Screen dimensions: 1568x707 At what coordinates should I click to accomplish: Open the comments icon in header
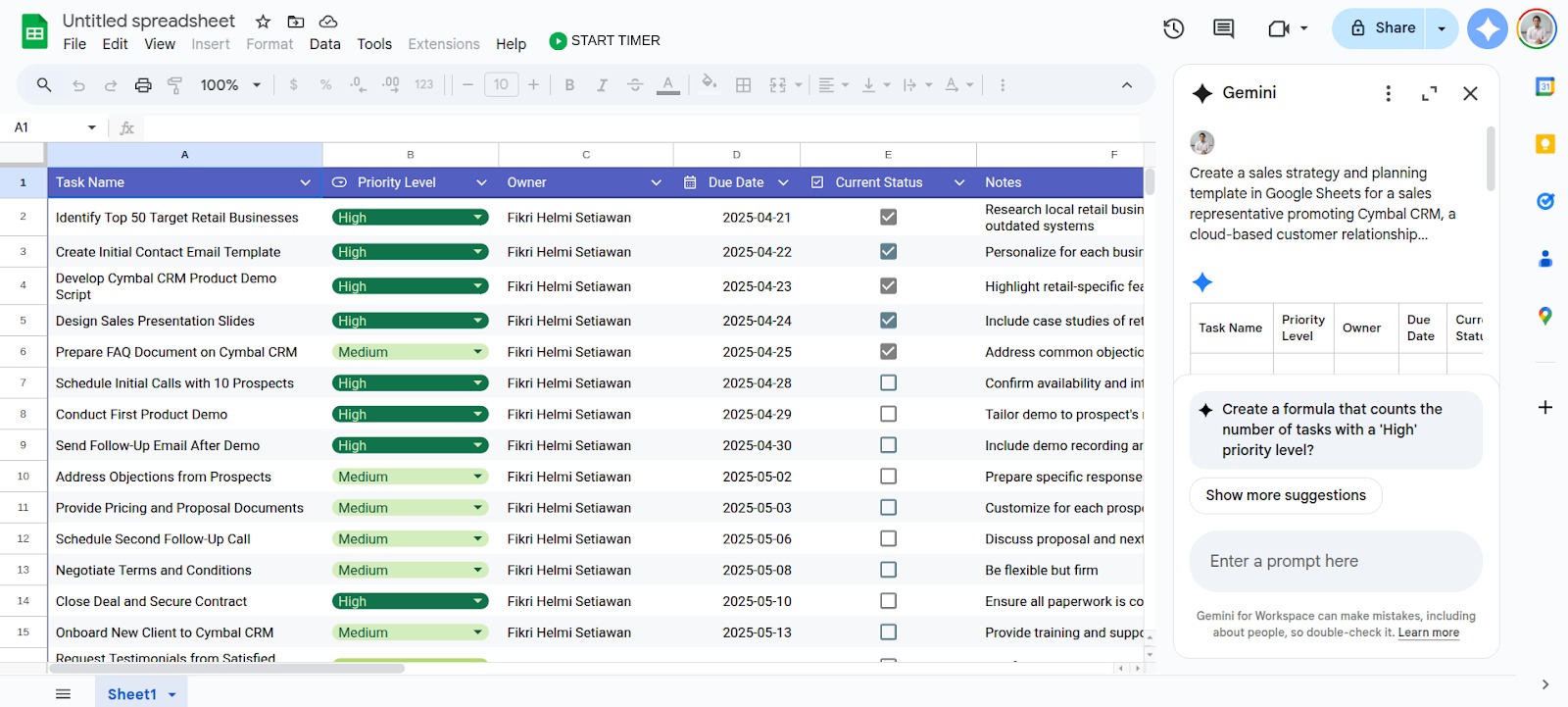coord(1223,28)
